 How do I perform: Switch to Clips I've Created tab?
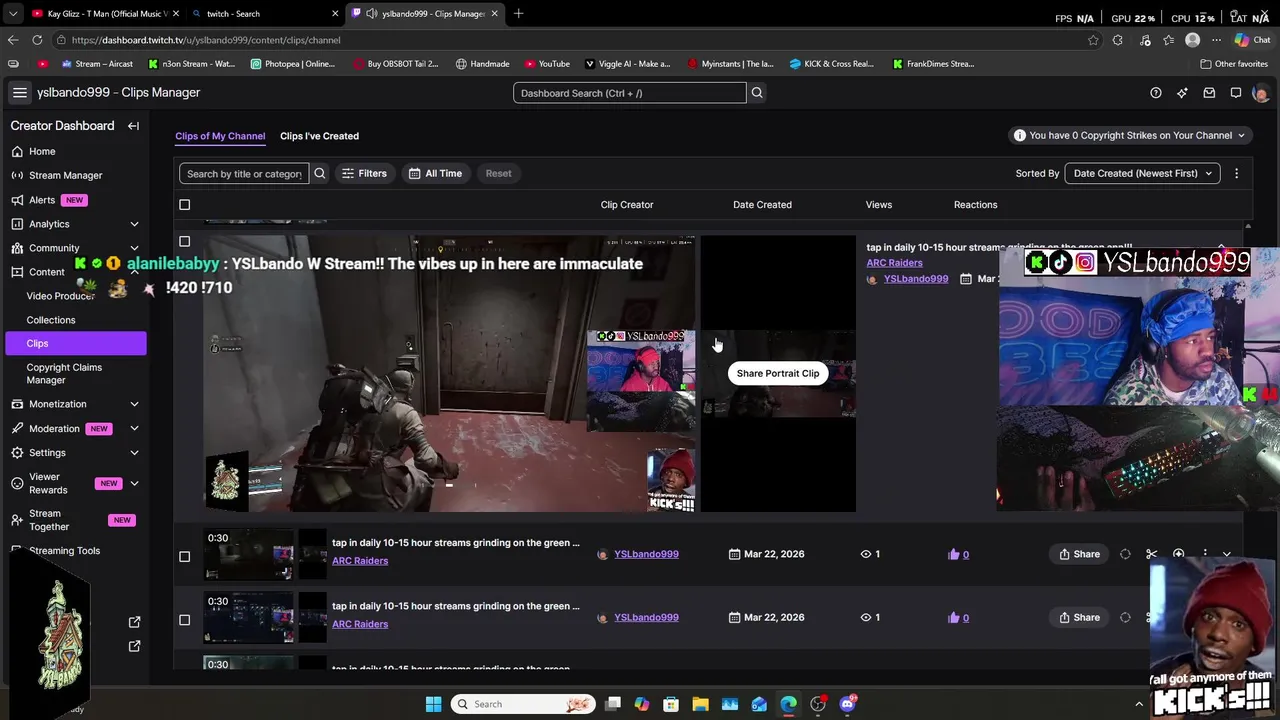[319, 136]
